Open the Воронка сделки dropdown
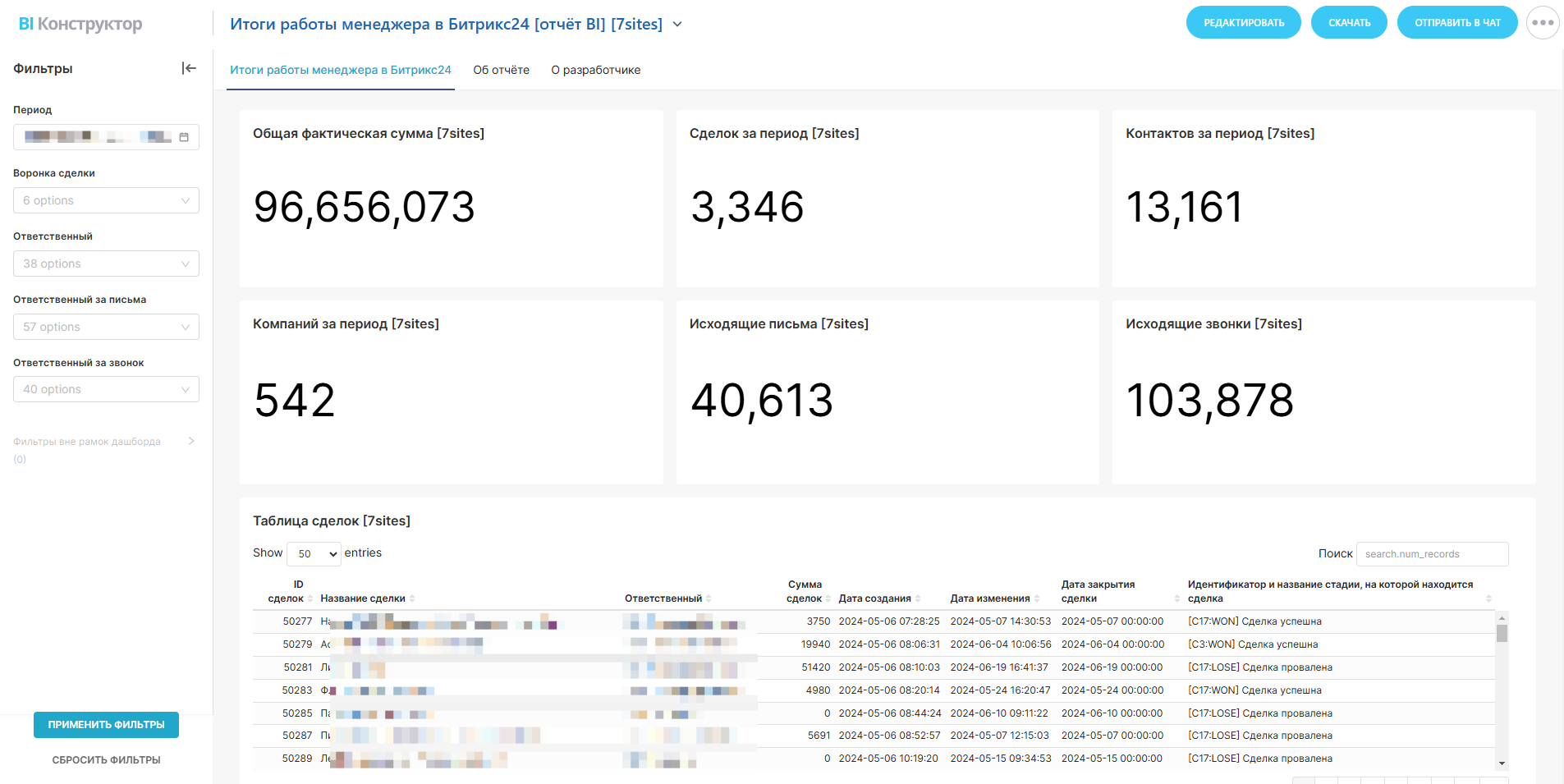The image size is (1564, 784). tap(106, 200)
